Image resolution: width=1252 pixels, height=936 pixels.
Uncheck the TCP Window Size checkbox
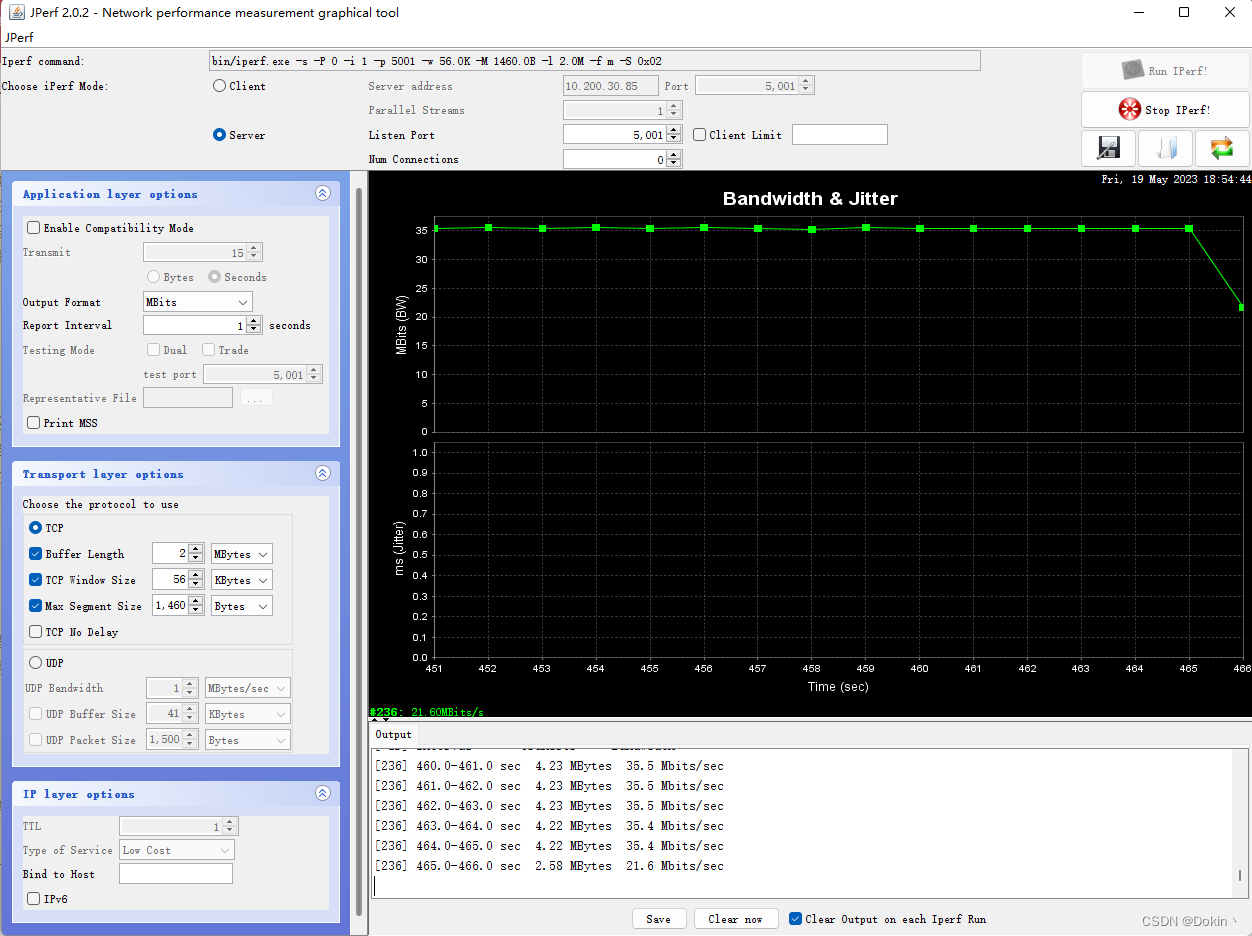click(36, 580)
